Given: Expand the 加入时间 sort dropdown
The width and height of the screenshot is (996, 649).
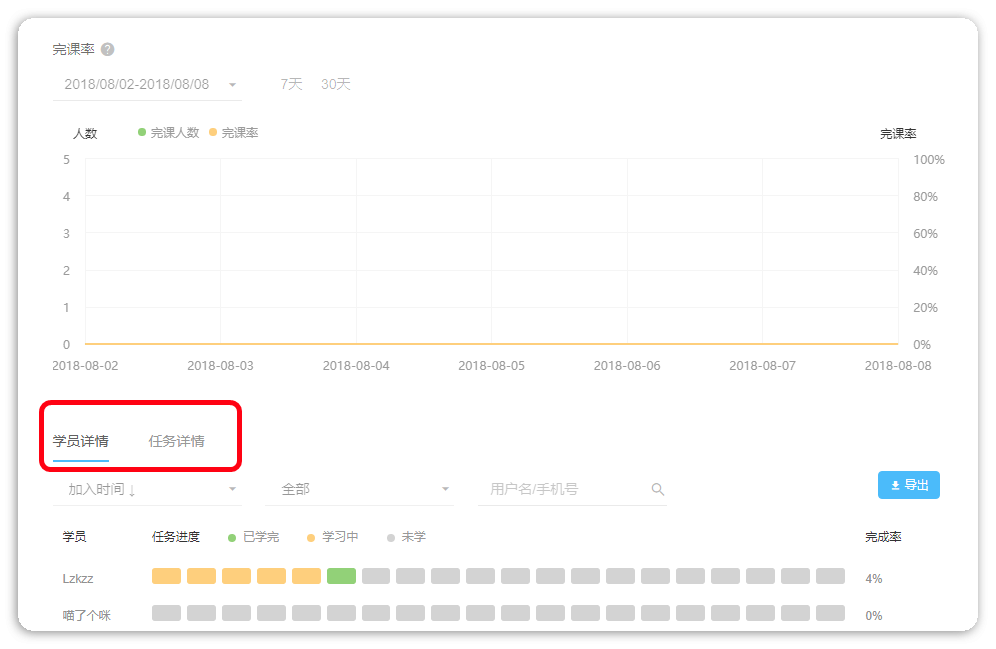Looking at the screenshot, I should 233,489.
